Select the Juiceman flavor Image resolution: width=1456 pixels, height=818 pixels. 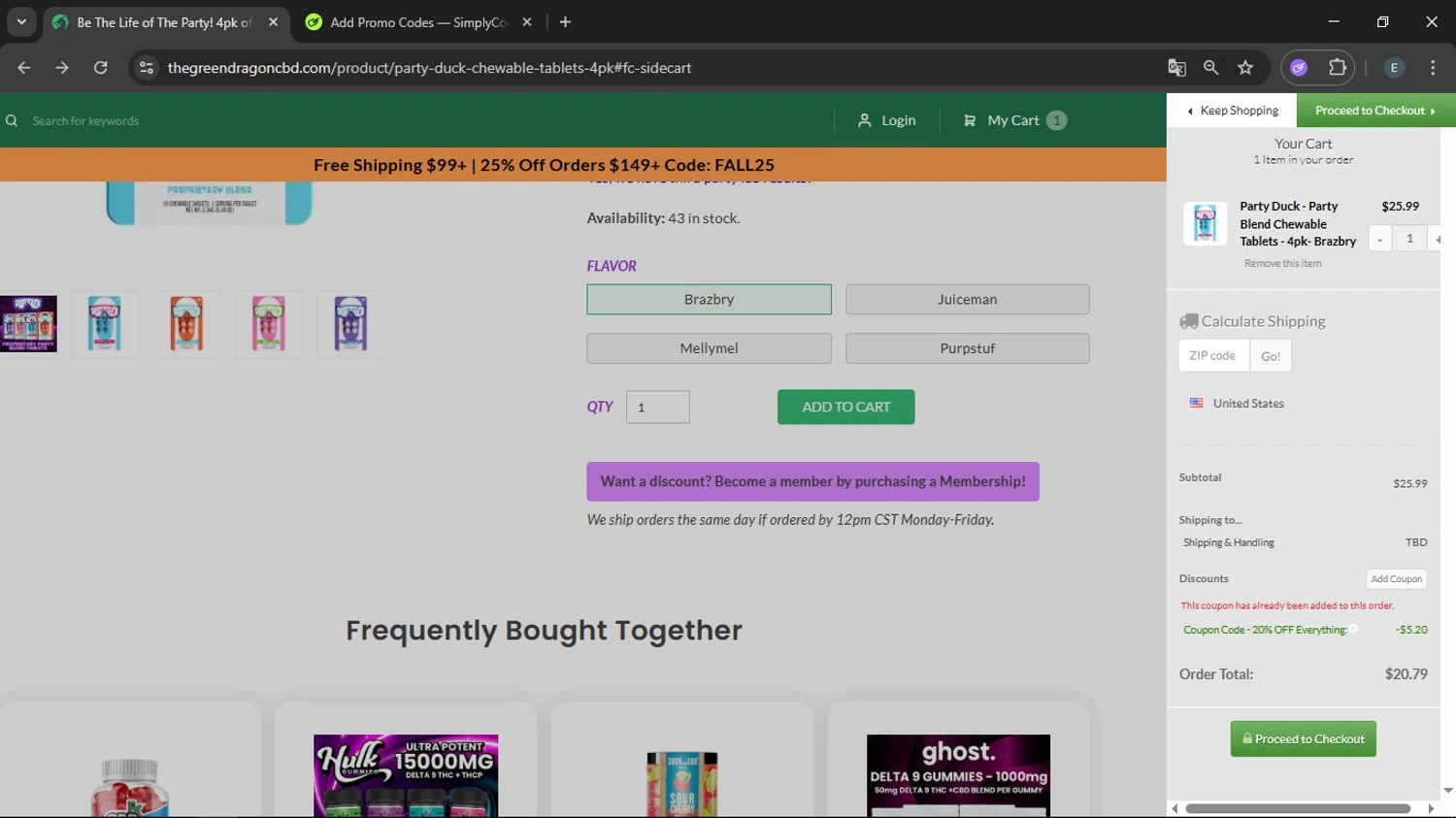(967, 299)
